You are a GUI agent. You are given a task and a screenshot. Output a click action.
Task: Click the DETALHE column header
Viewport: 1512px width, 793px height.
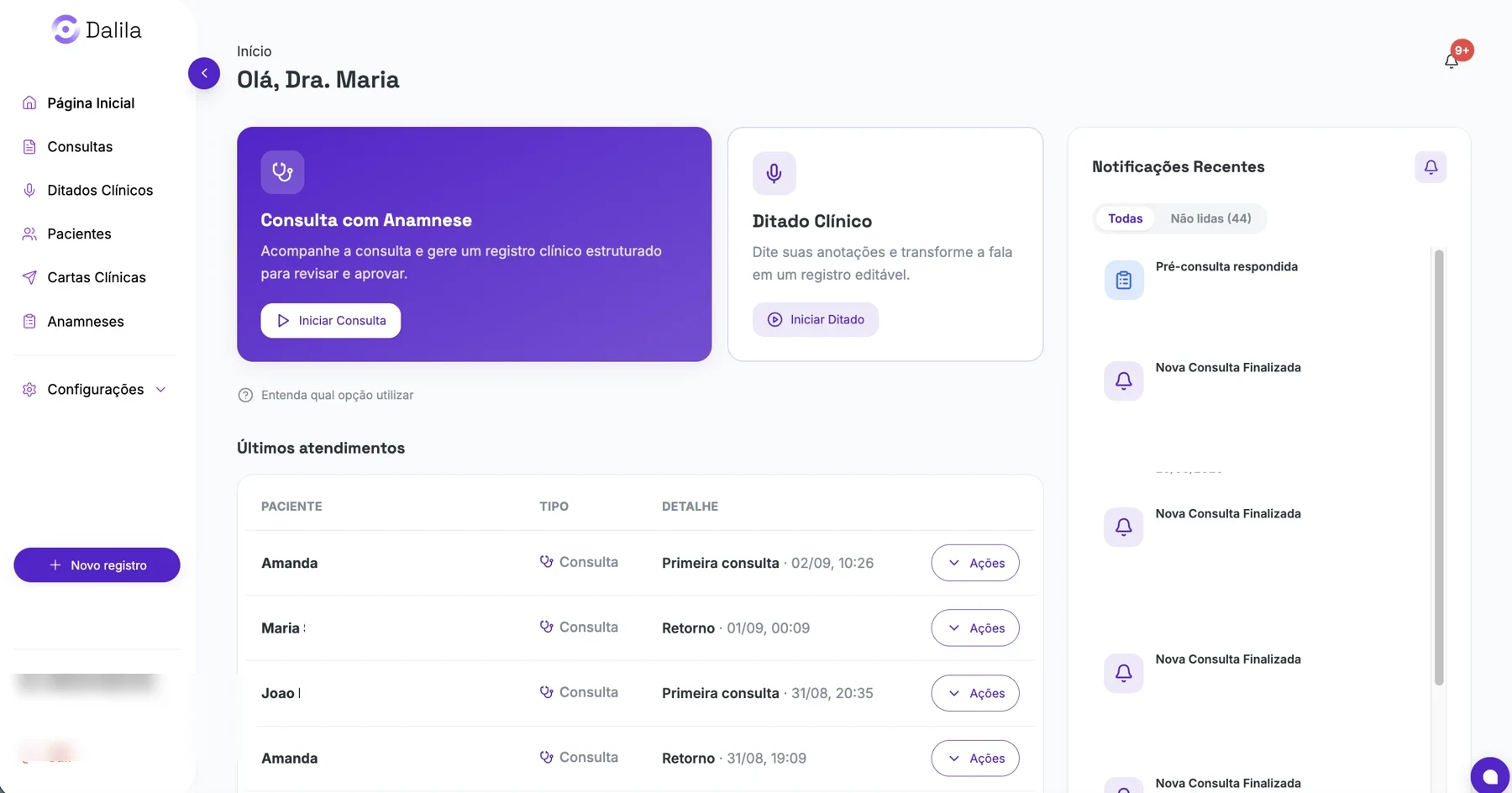(690, 507)
